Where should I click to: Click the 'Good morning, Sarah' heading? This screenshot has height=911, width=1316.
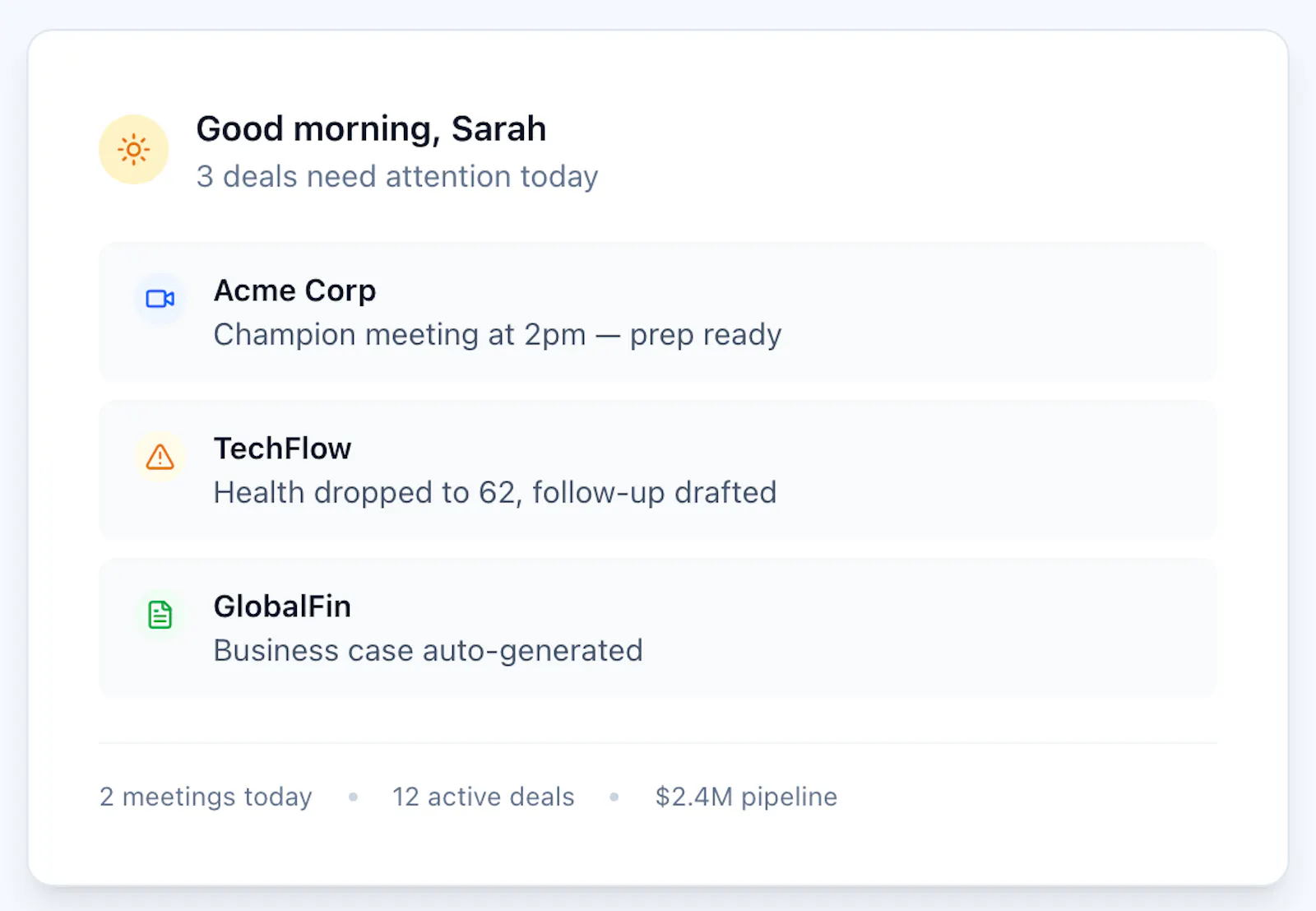pos(371,129)
